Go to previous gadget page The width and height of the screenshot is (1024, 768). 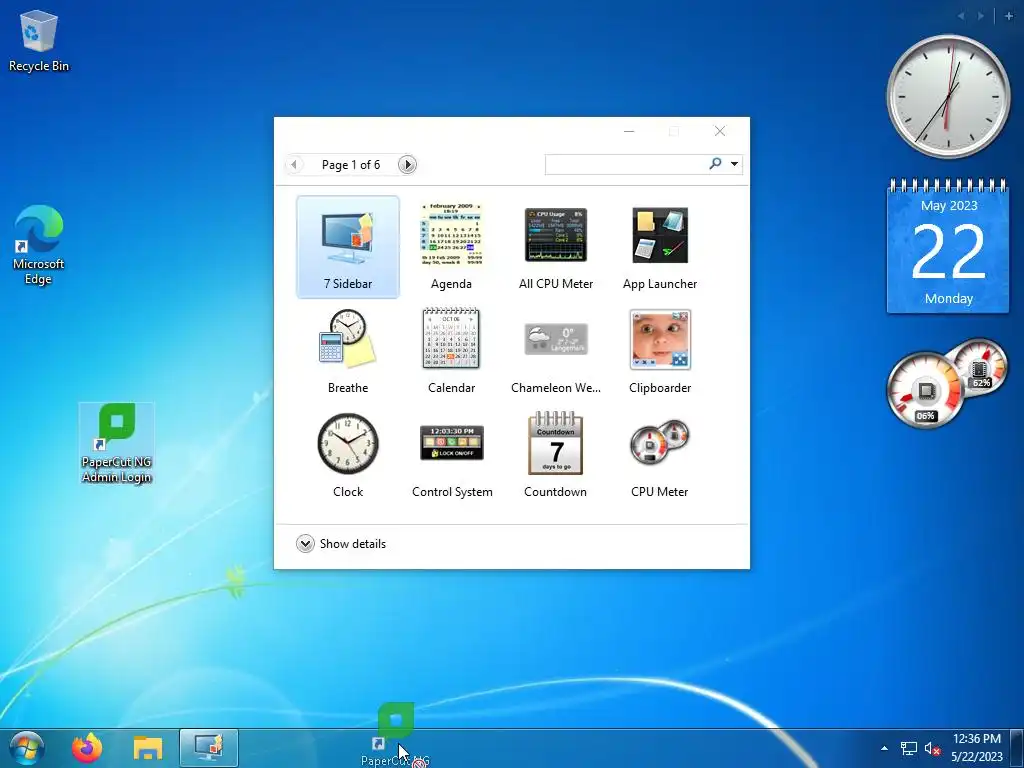pyautogui.click(x=294, y=165)
